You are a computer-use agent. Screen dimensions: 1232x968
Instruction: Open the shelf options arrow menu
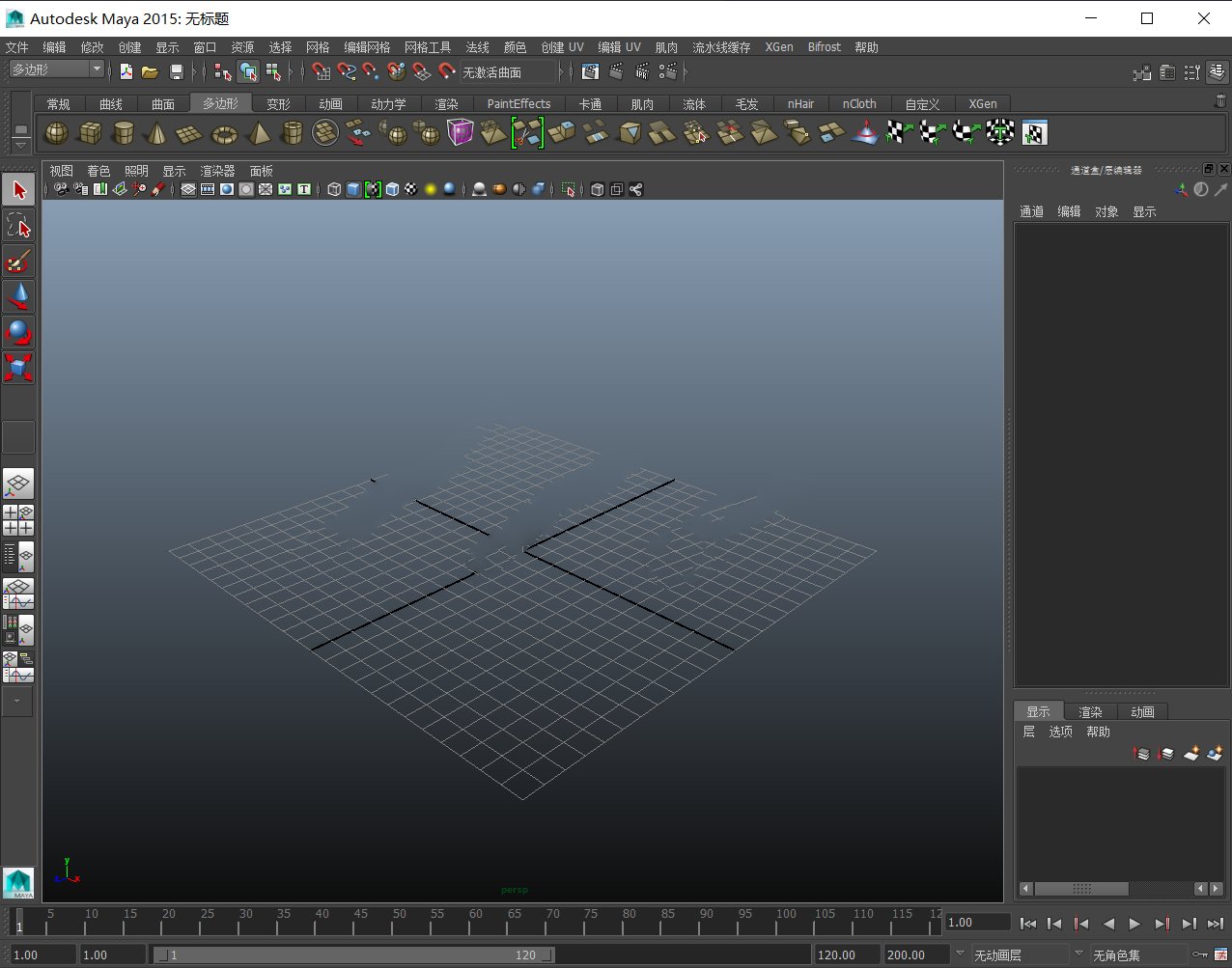tap(20, 146)
